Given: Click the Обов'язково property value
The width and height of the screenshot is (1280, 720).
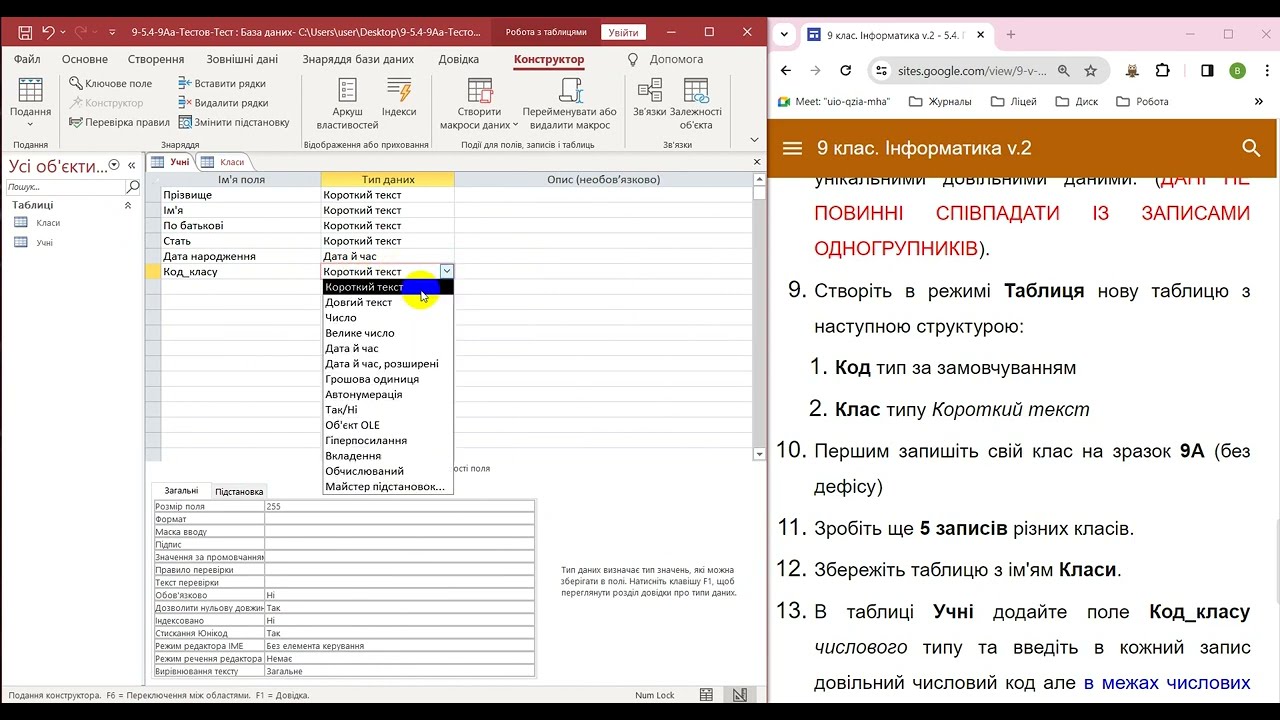Looking at the screenshot, I should point(399,595).
